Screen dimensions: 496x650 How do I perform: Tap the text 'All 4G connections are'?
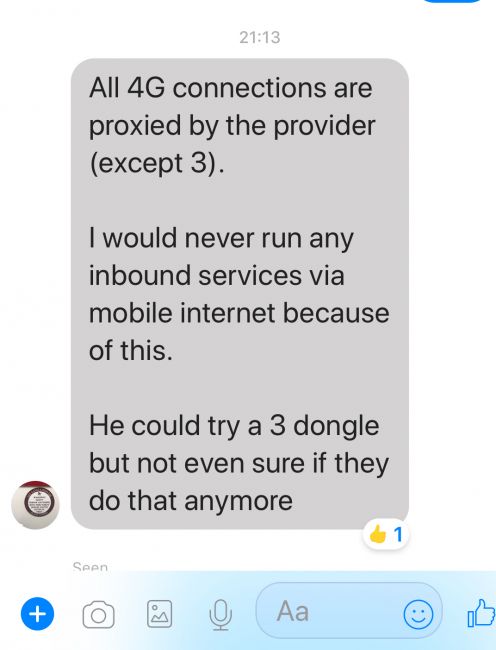click(x=231, y=88)
